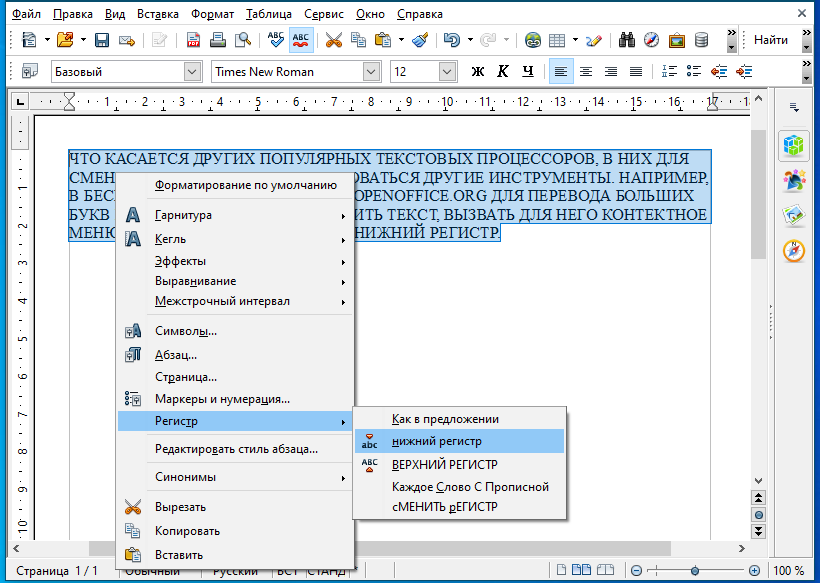Click the scissors Cut icon in toolbar

point(333,41)
